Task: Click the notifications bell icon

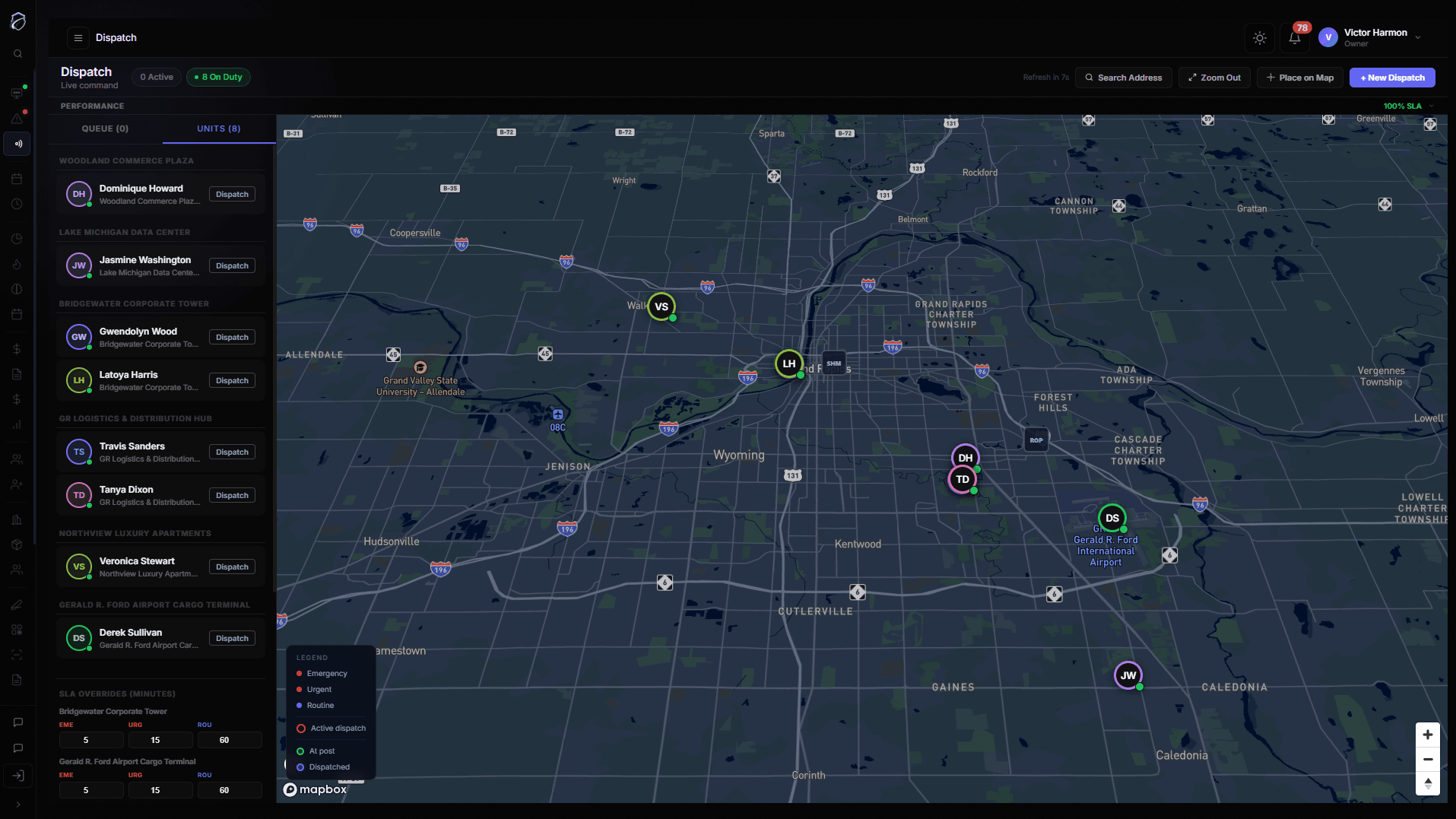Action: click(x=1294, y=38)
